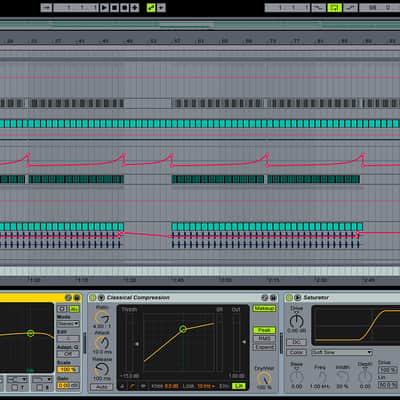The width and height of the screenshot is (400, 400).
Task: Click the compressor Thresh slider handle
Action: pos(137,344)
